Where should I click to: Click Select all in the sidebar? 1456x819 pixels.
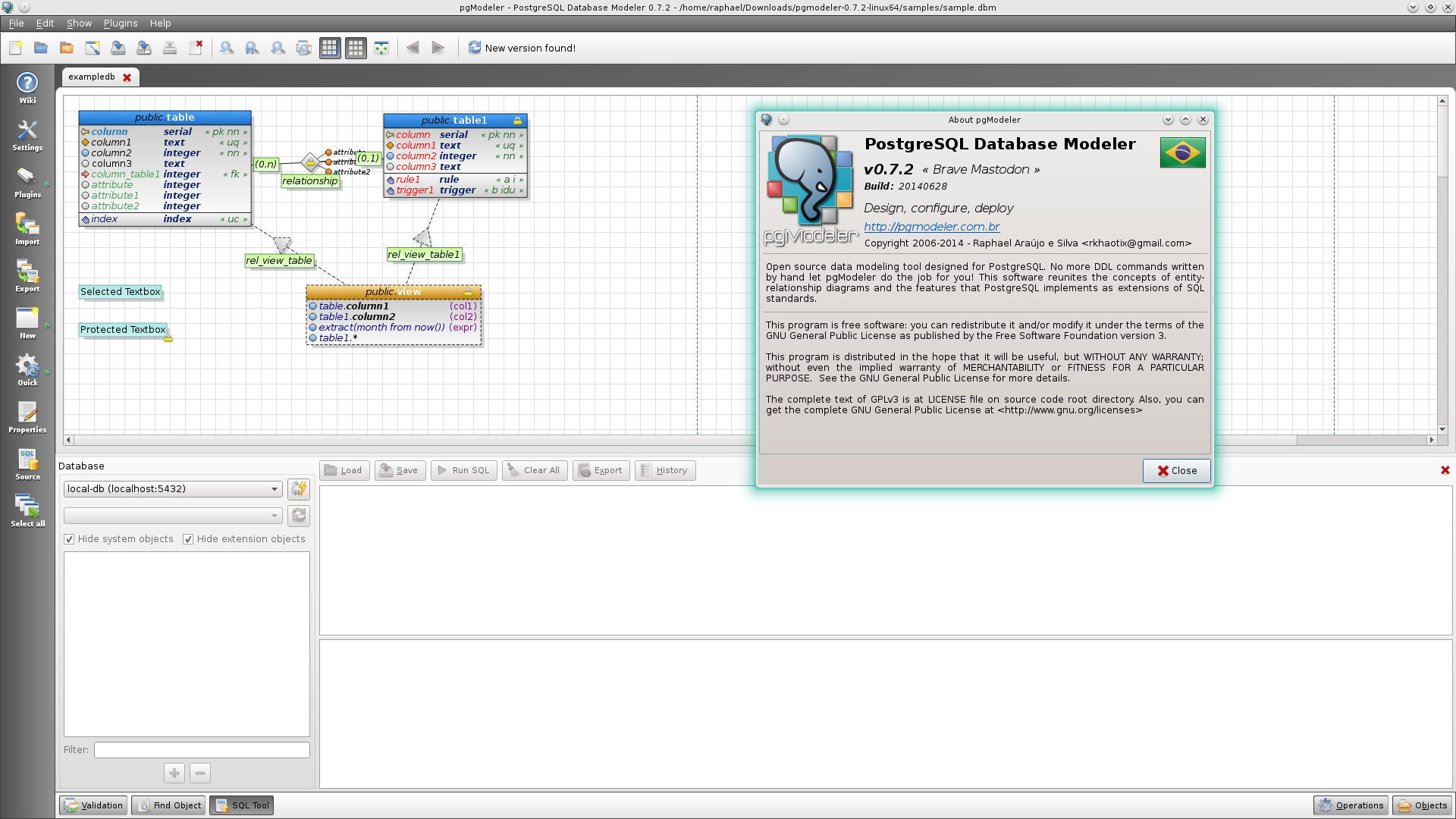(x=27, y=511)
